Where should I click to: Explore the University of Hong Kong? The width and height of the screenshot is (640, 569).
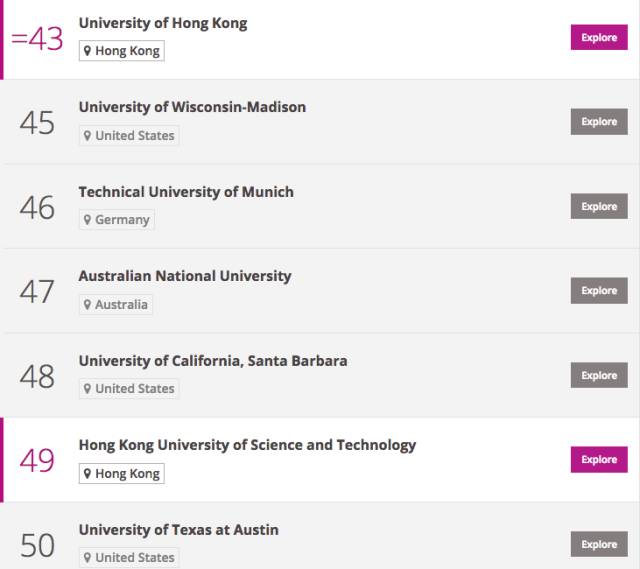[599, 37]
